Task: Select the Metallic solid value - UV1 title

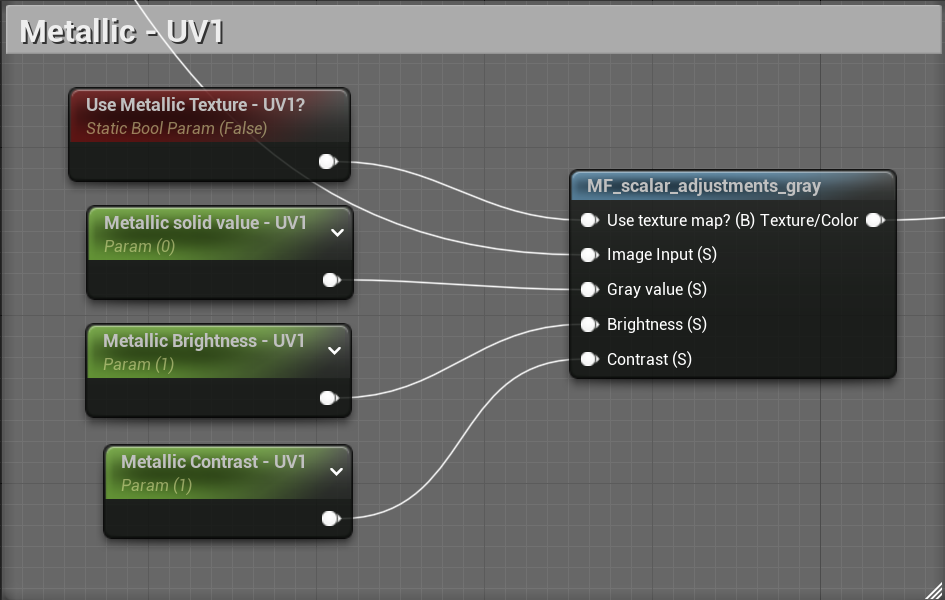Action: pos(206,223)
